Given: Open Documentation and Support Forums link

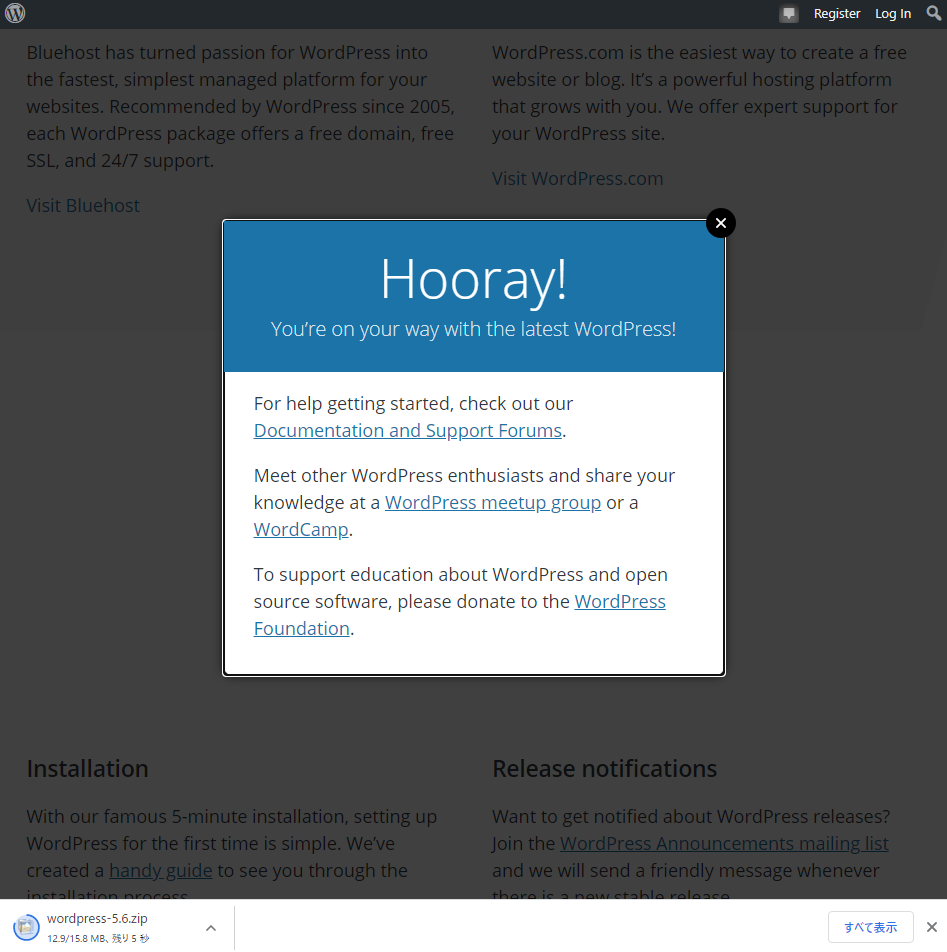Looking at the screenshot, I should (407, 431).
